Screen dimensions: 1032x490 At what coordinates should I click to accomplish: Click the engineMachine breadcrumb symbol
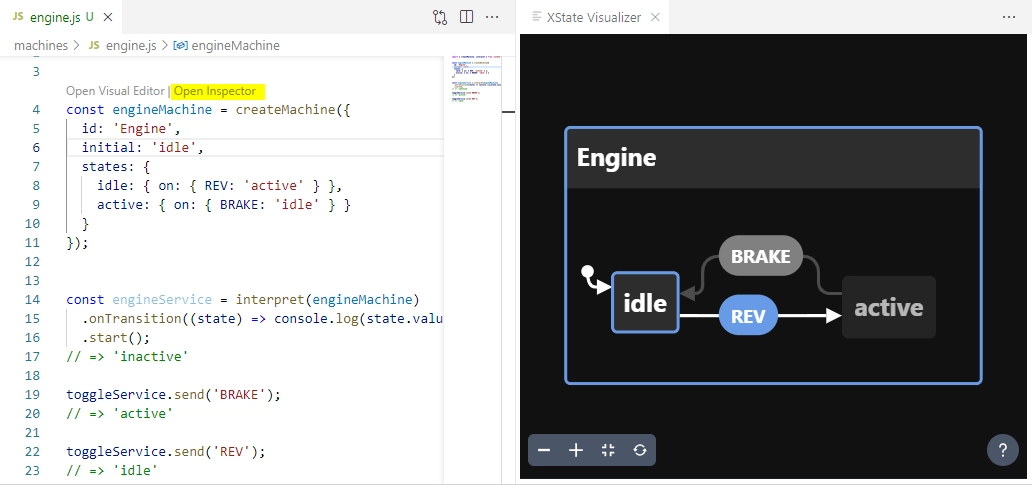(235, 45)
